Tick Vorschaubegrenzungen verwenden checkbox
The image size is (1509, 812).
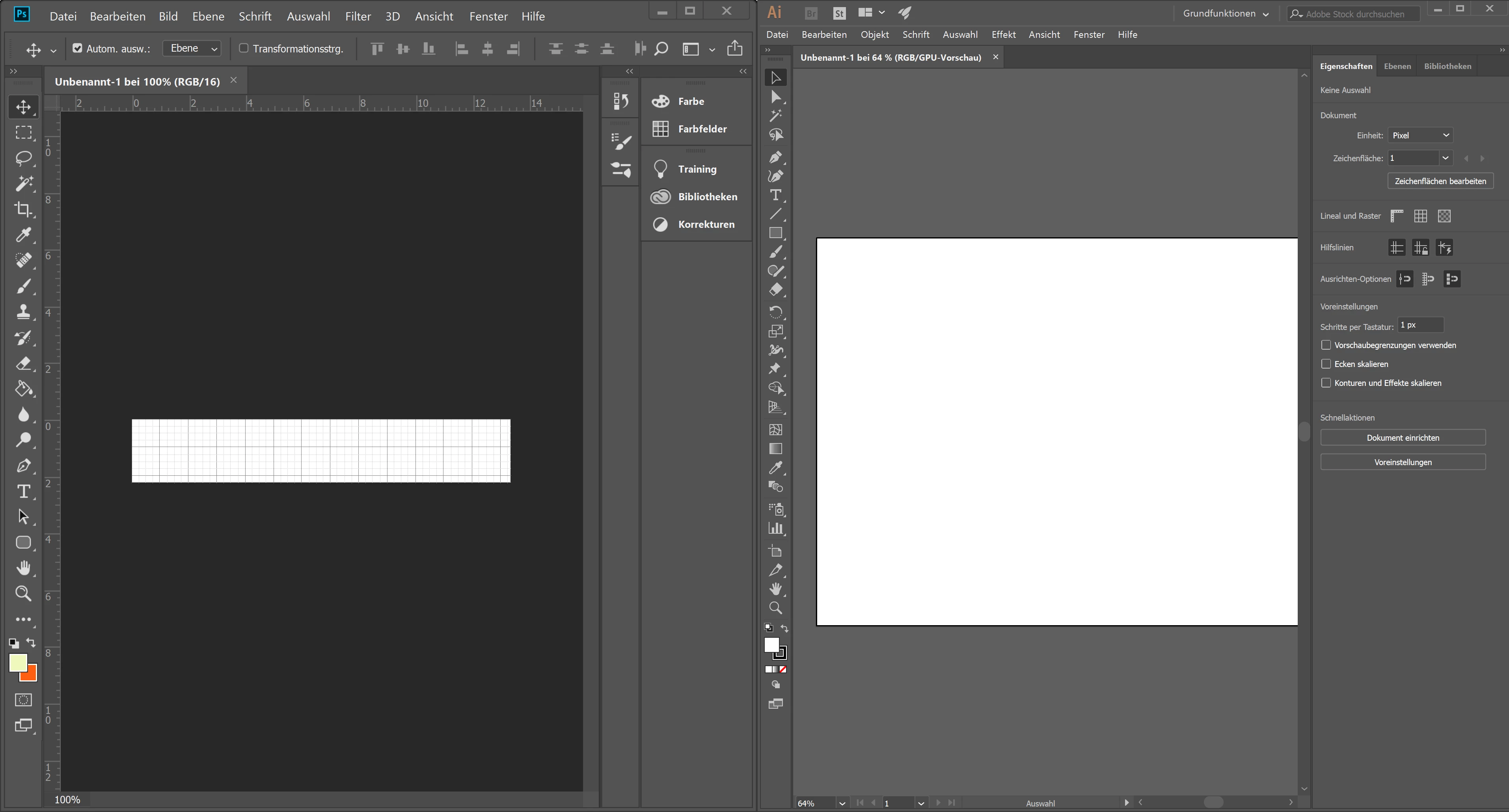tap(1326, 345)
